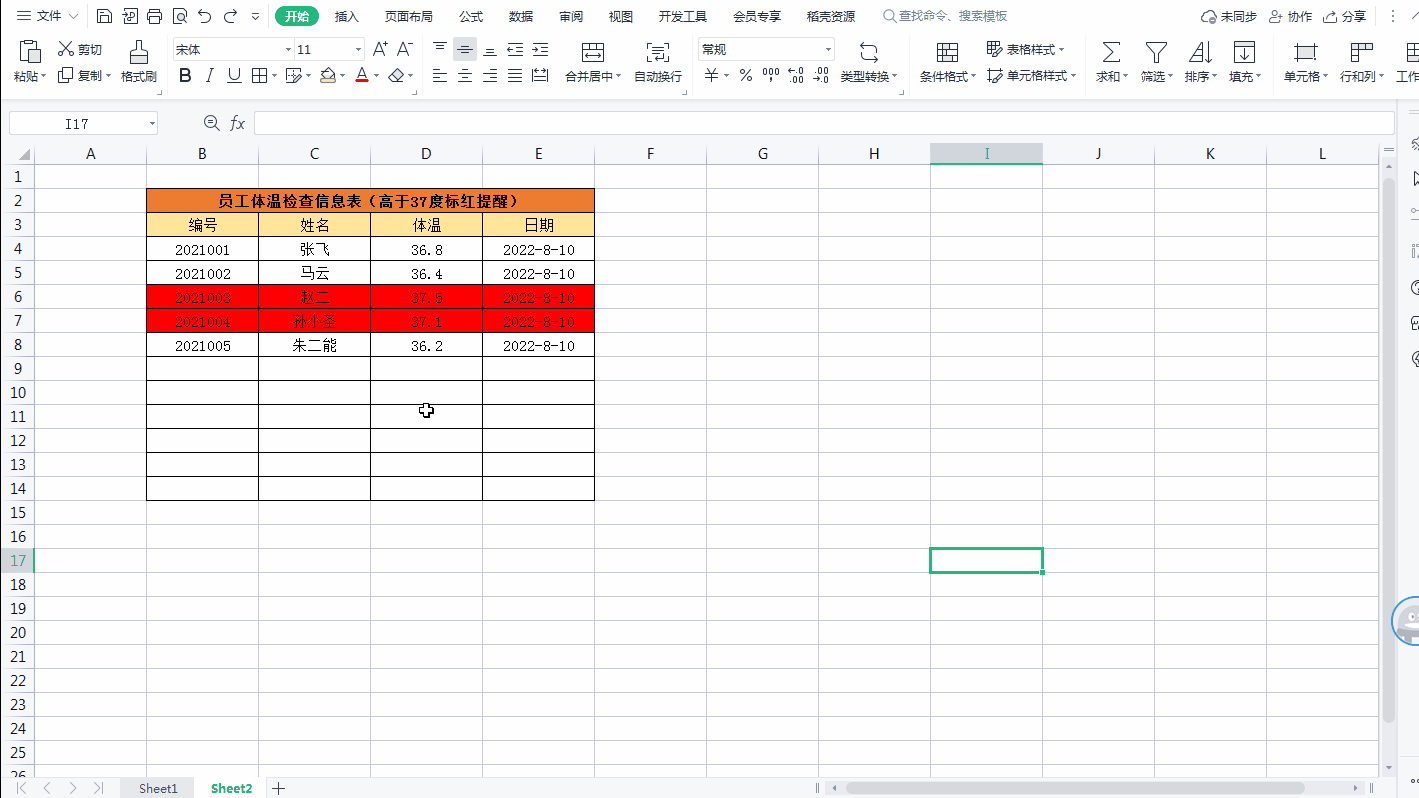Switch to the 视图 tab
The image size is (1419, 798).
coord(621,16)
